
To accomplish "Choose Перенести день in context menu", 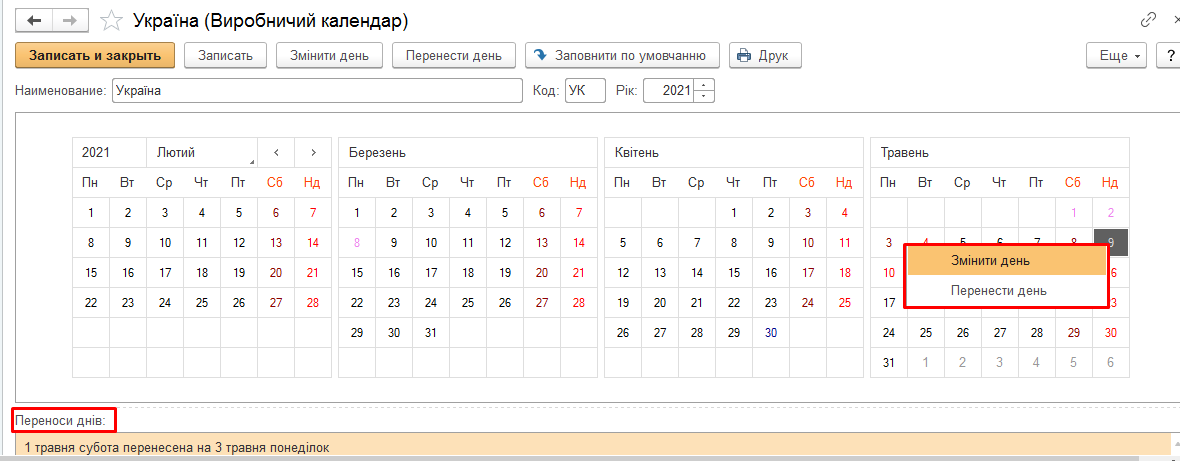I will (x=1006, y=291).
